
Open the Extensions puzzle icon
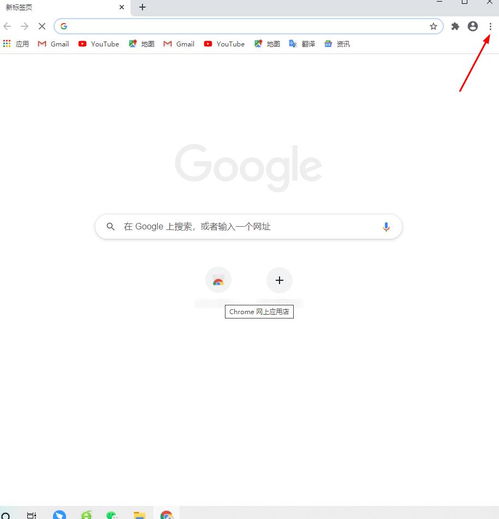(455, 26)
